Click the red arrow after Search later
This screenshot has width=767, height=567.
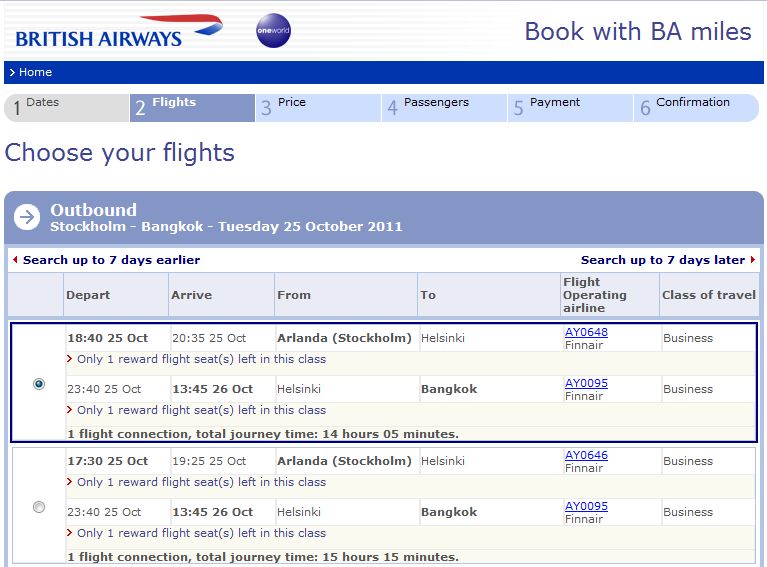coord(753,260)
